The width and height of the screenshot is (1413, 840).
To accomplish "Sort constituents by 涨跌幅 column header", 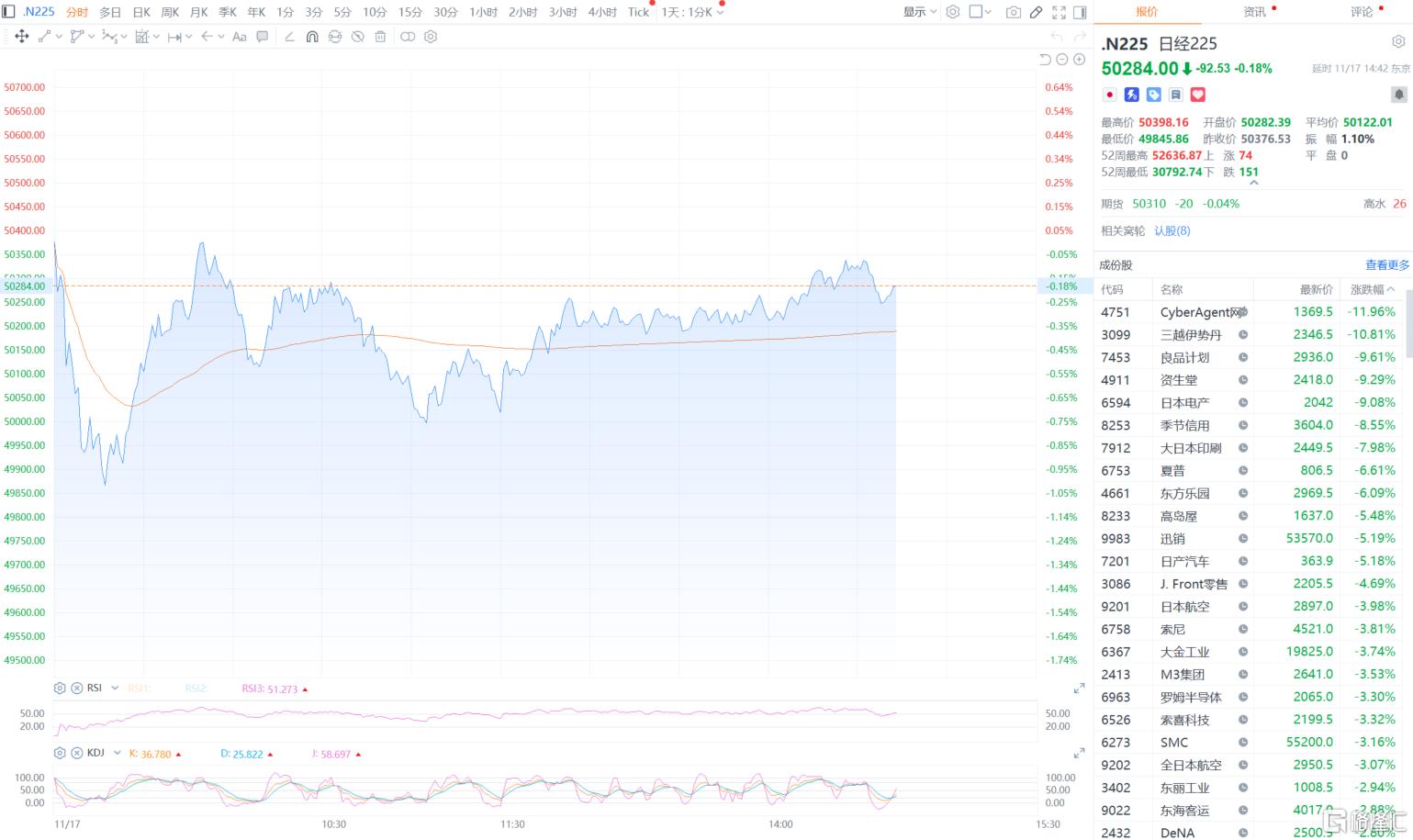I will (x=1372, y=289).
